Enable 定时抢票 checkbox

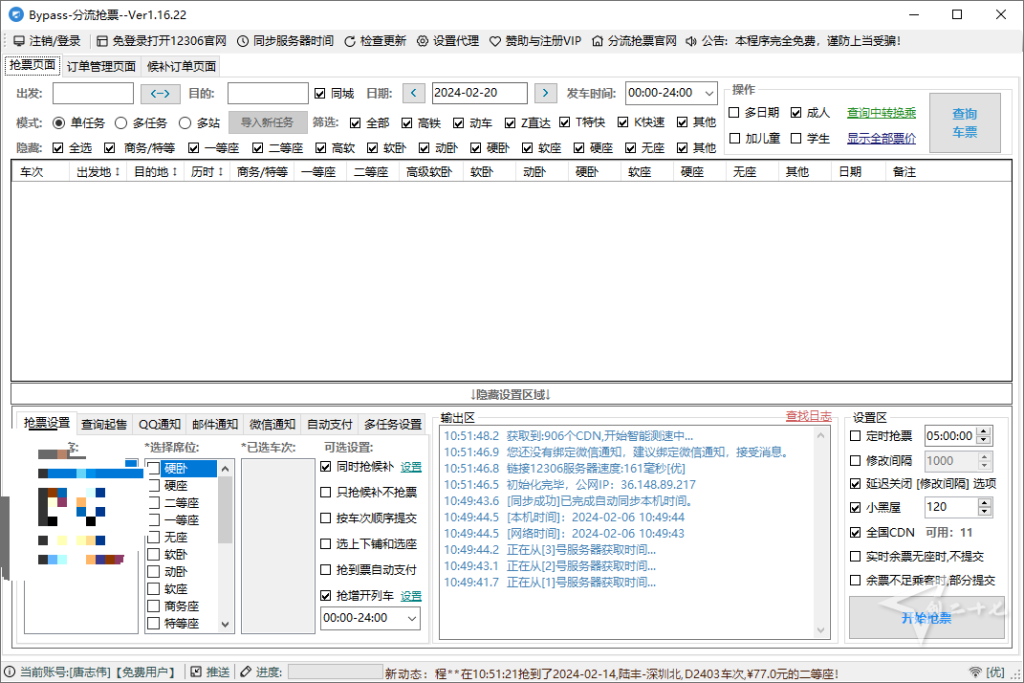(855, 436)
